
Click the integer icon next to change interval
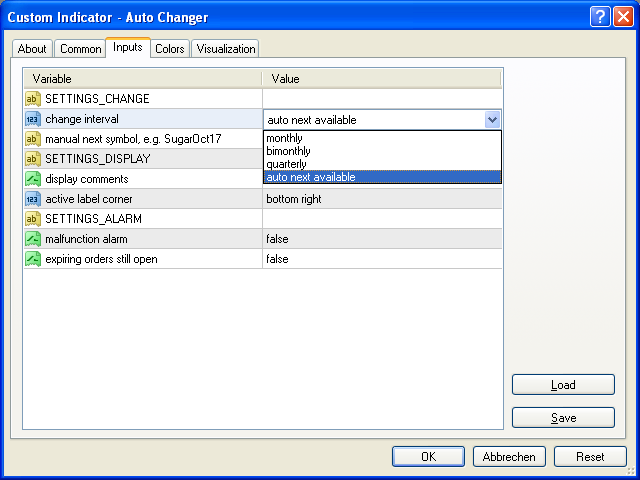(x=32, y=119)
